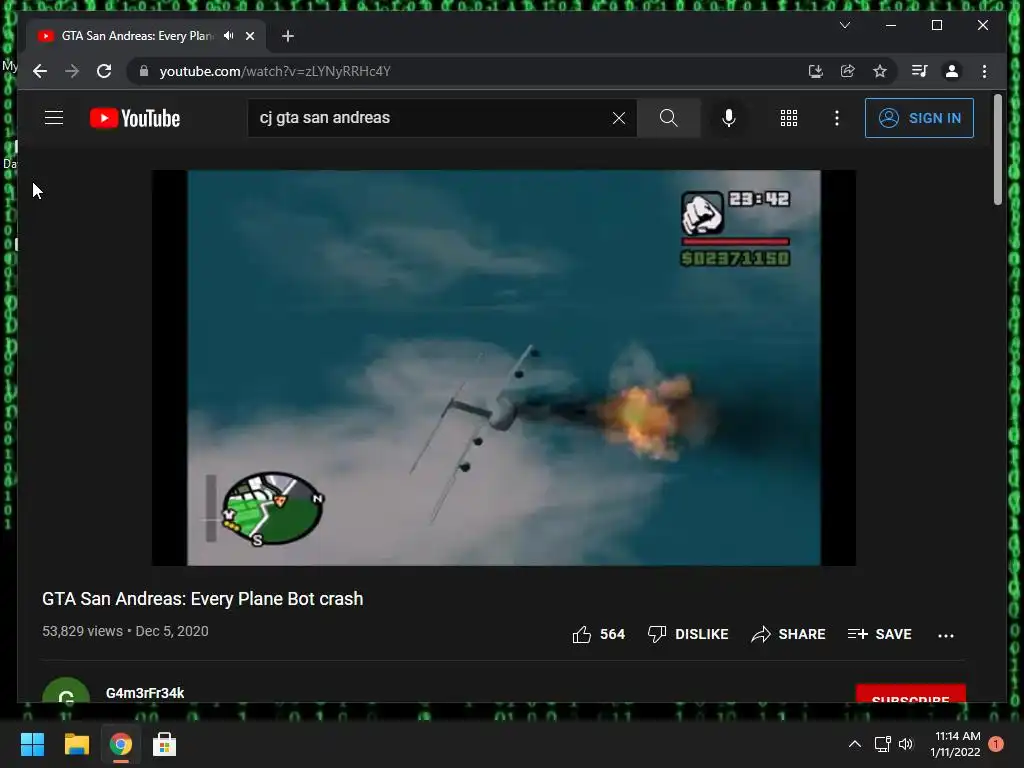Open the YouTube hamburger guide menu
Viewport: 1024px width, 768px height.
point(54,118)
